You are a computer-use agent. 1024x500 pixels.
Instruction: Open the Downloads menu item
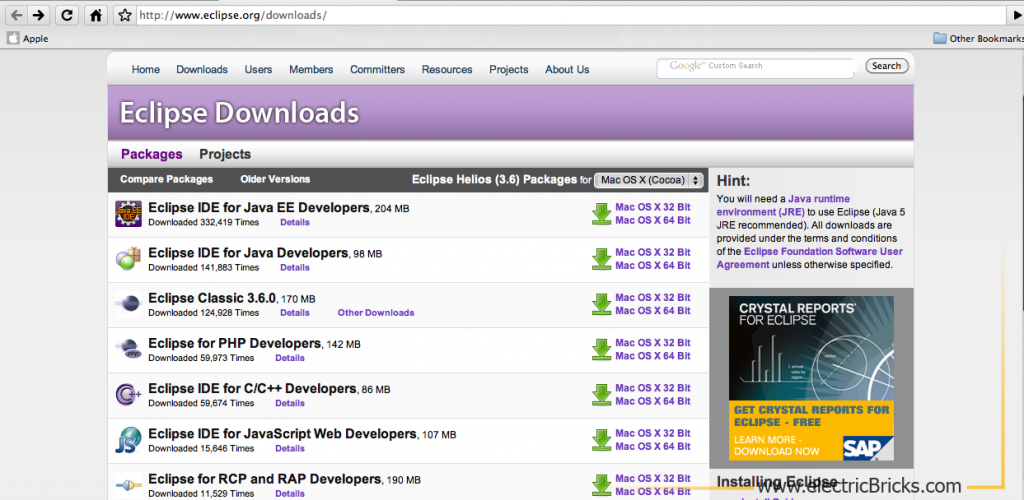point(202,69)
